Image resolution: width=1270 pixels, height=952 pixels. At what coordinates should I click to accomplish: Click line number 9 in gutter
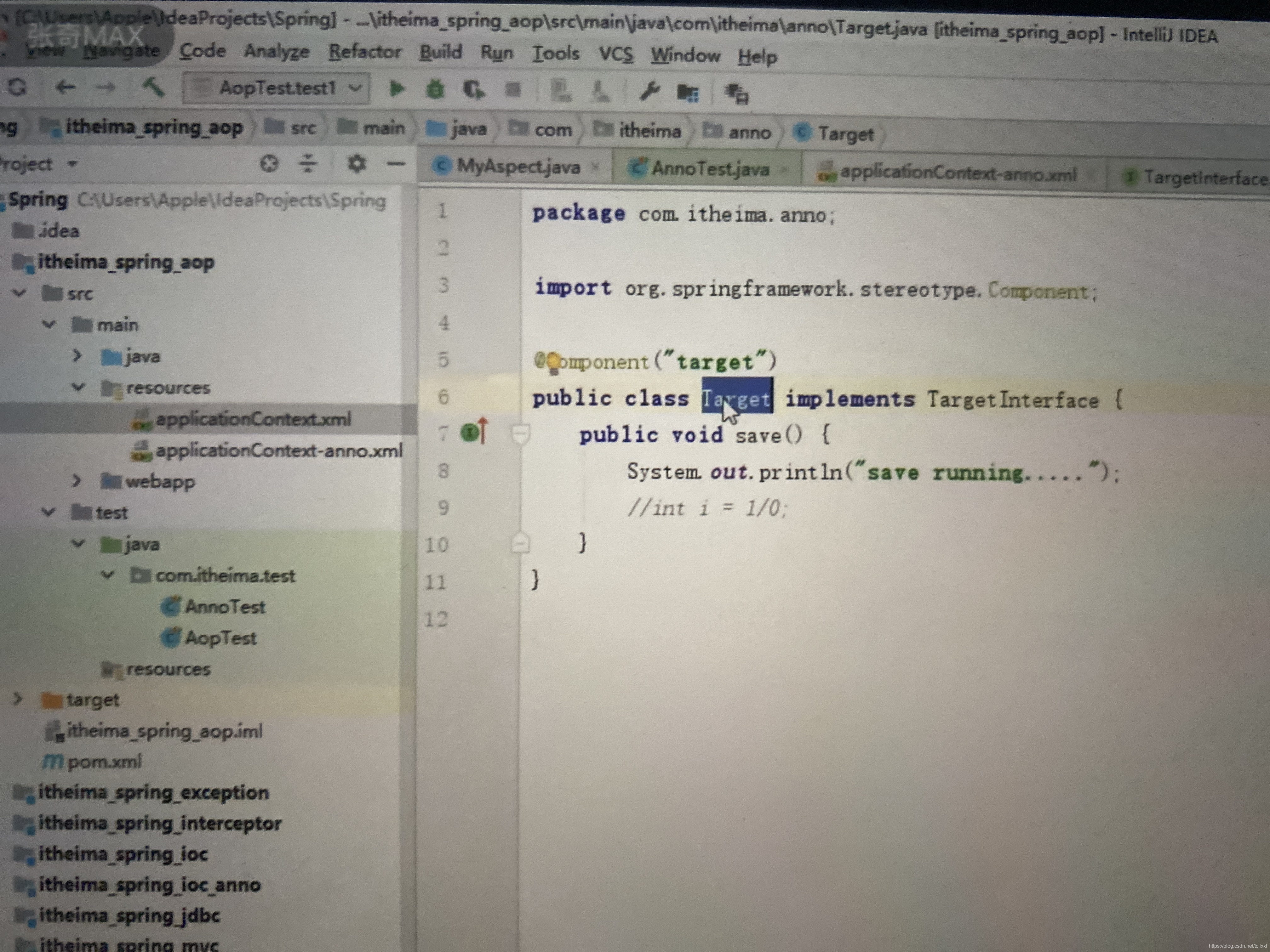click(443, 507)
